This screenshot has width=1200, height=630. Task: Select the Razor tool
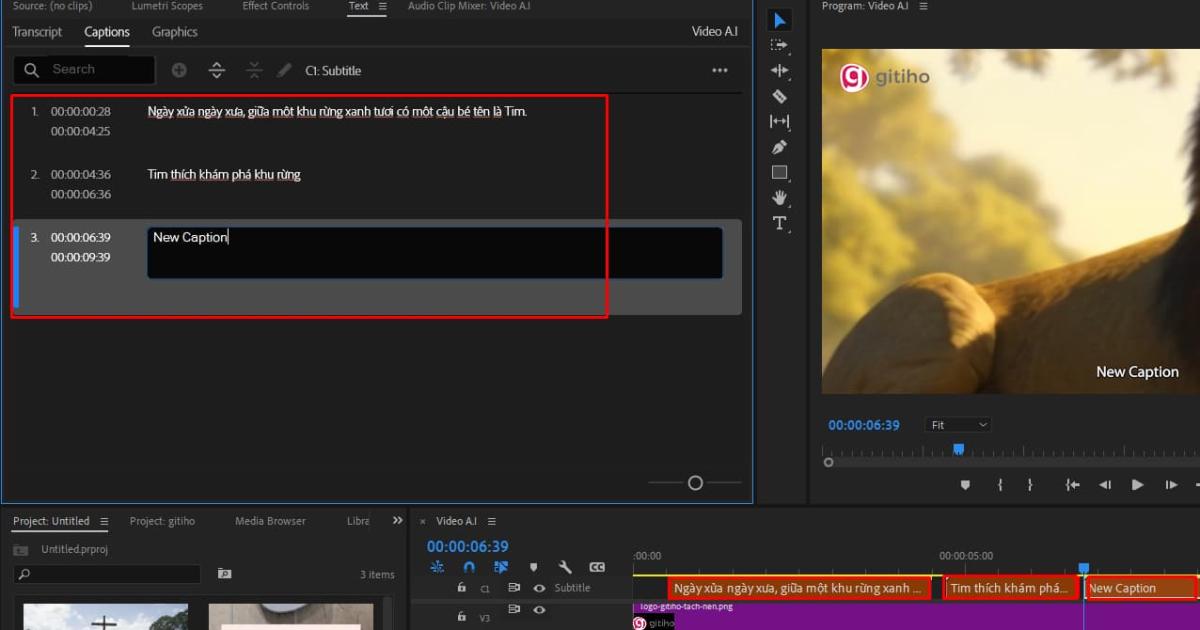(x=780, y=96)
